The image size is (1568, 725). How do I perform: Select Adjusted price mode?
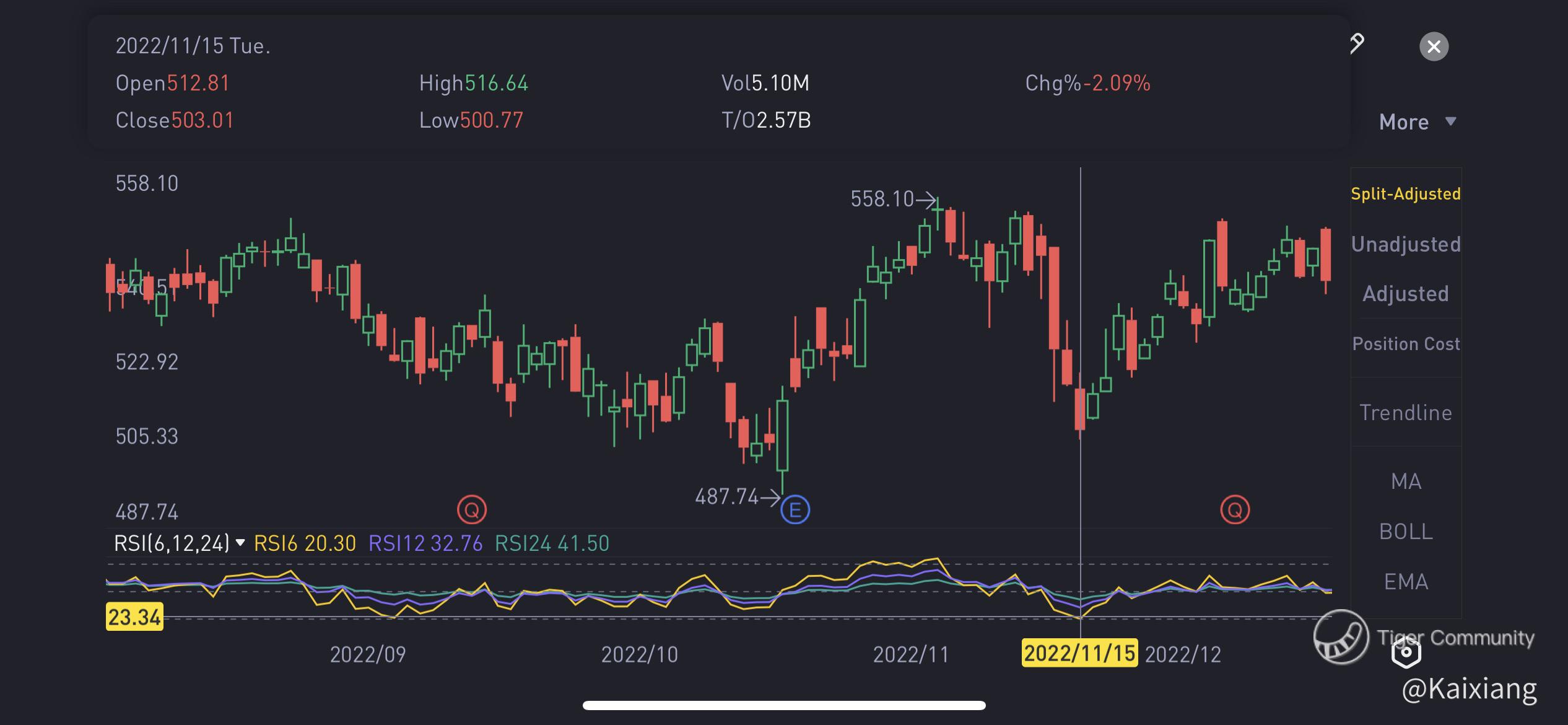coord(1406,294)
